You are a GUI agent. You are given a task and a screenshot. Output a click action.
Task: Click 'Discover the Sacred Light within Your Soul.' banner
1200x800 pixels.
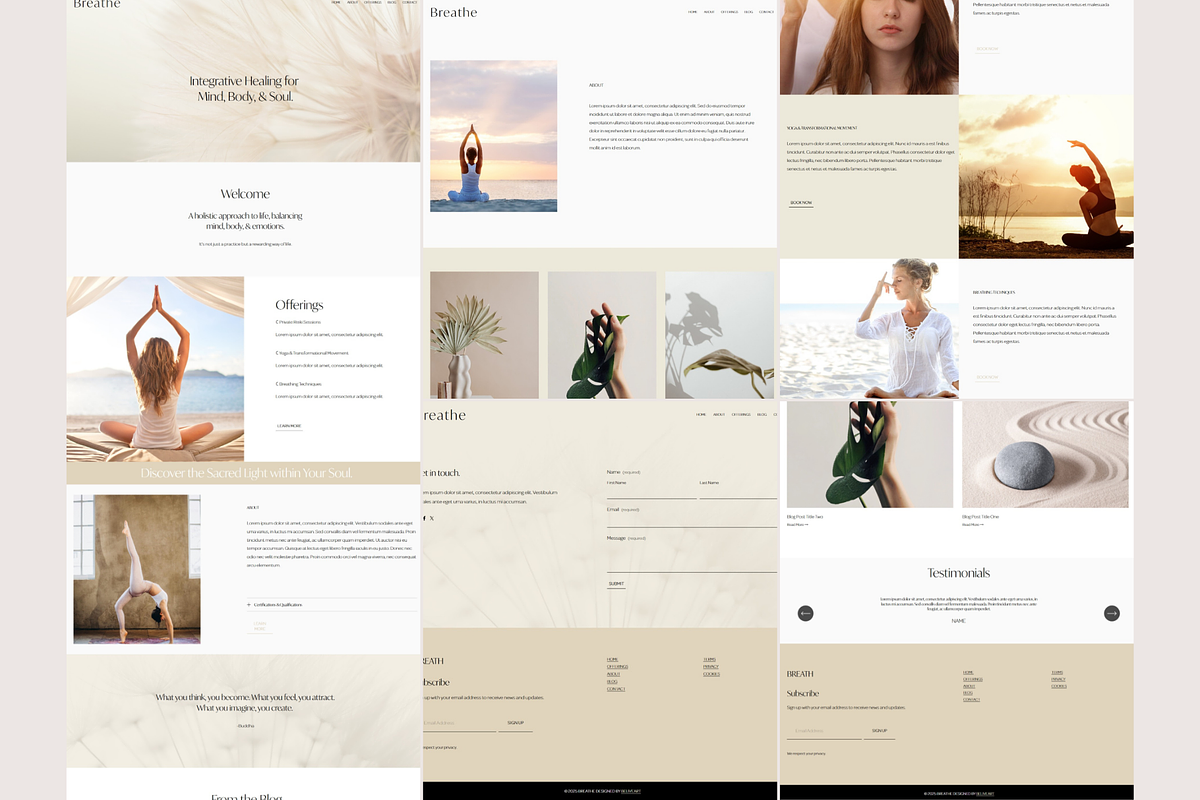246,473
